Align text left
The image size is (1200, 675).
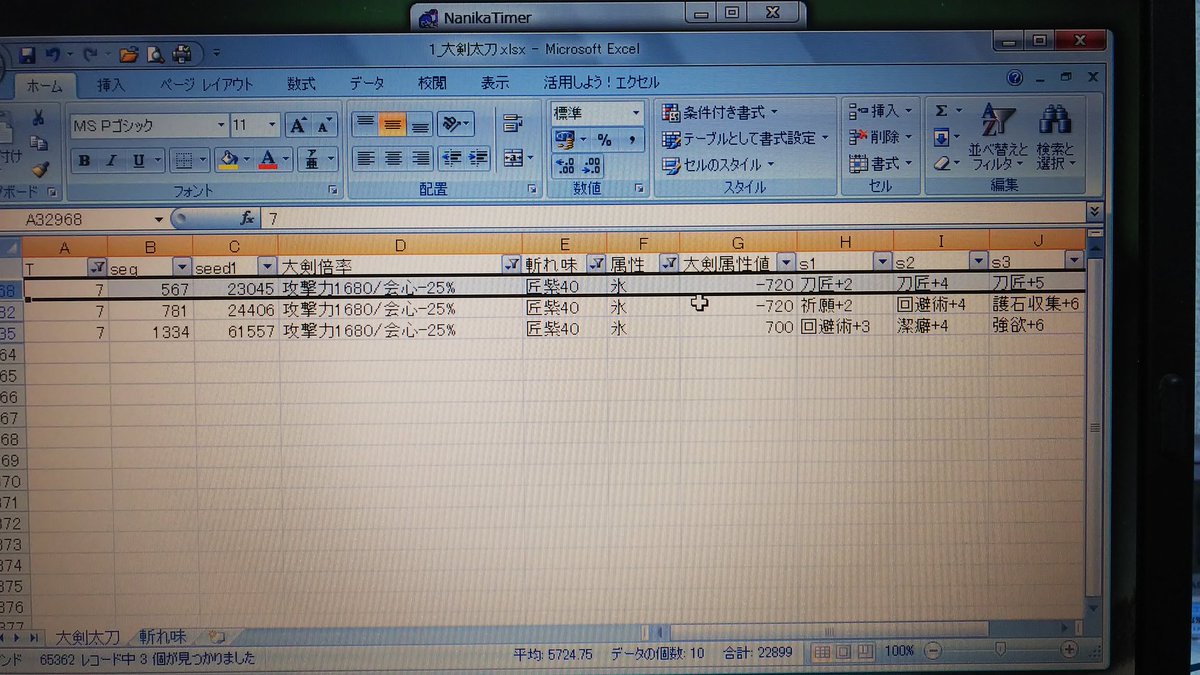pos(365,158)
